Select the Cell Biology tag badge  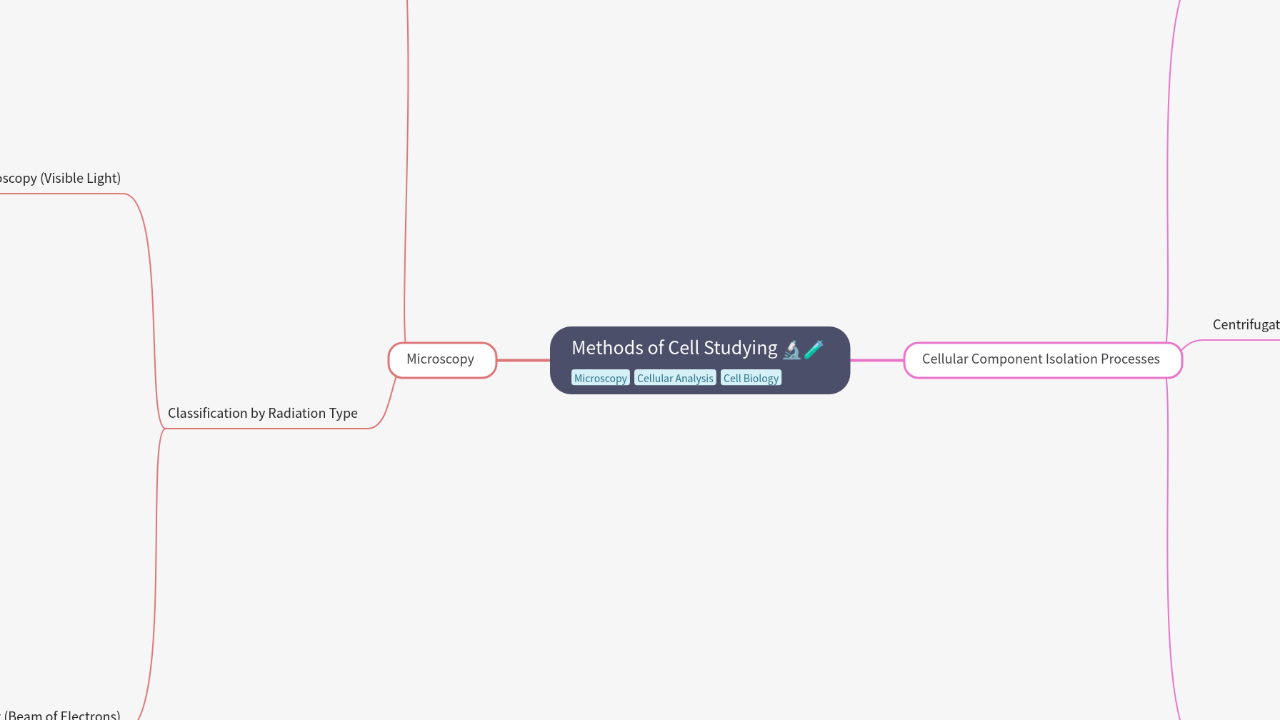(x=750, y=377)
